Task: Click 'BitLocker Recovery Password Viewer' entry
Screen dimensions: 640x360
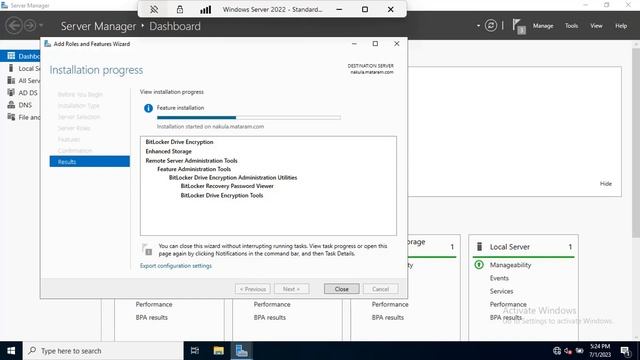Action: [227, 186]
